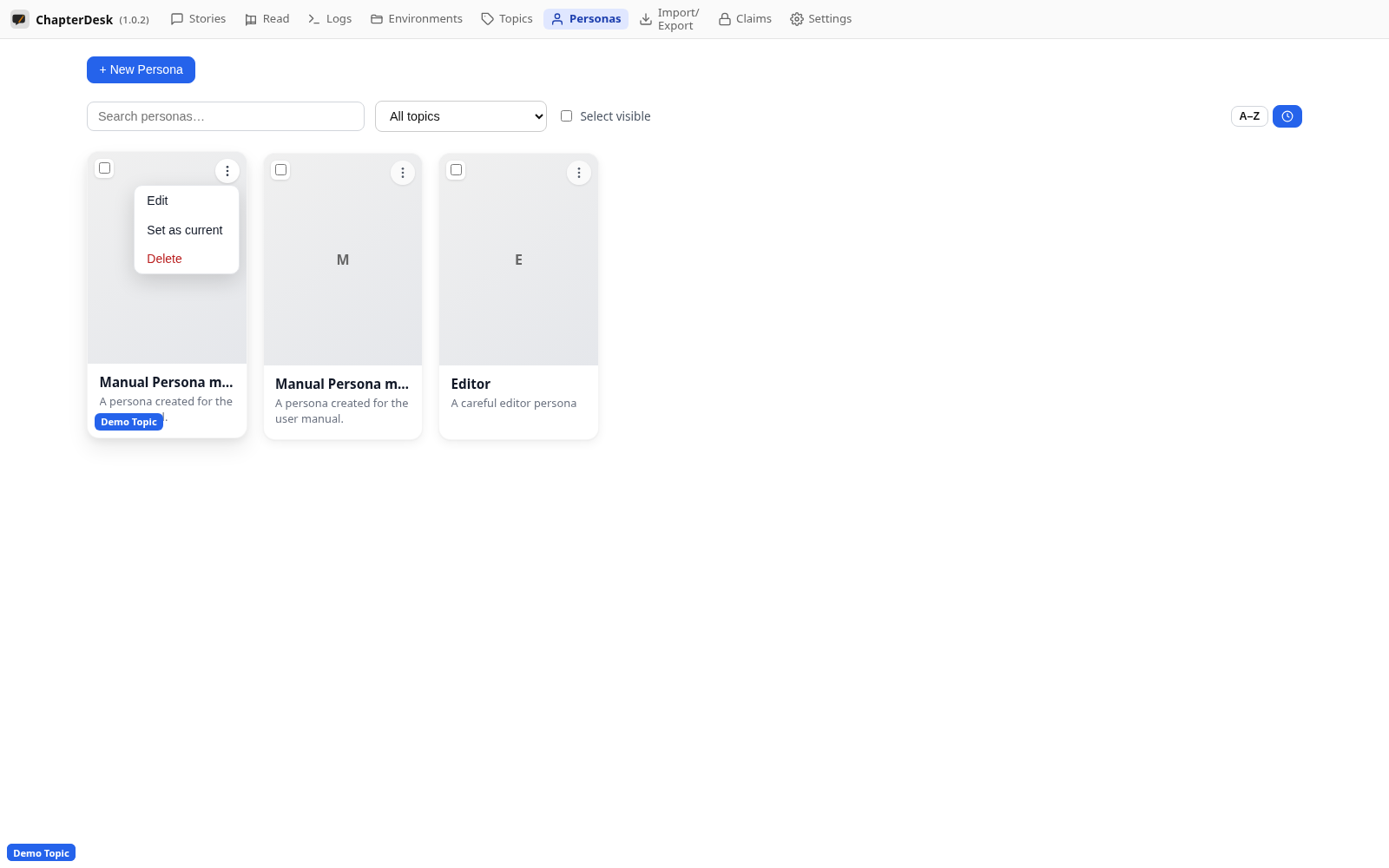Open Import/Export page
The image size is (1389, 868).
(x=669, y=19)
